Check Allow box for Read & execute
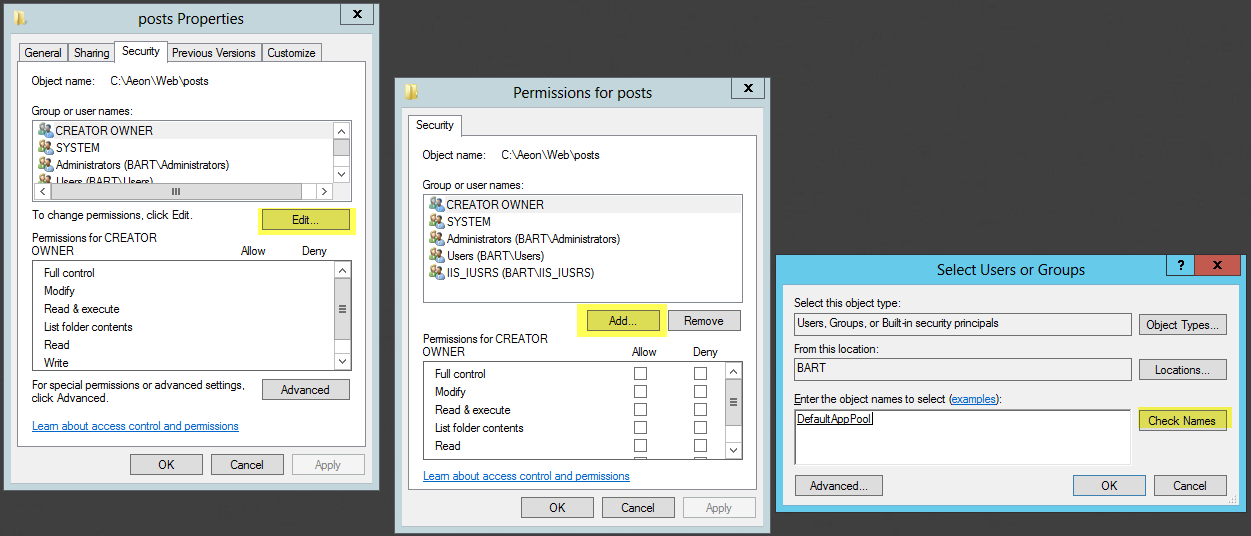 [x=640, y=409]
